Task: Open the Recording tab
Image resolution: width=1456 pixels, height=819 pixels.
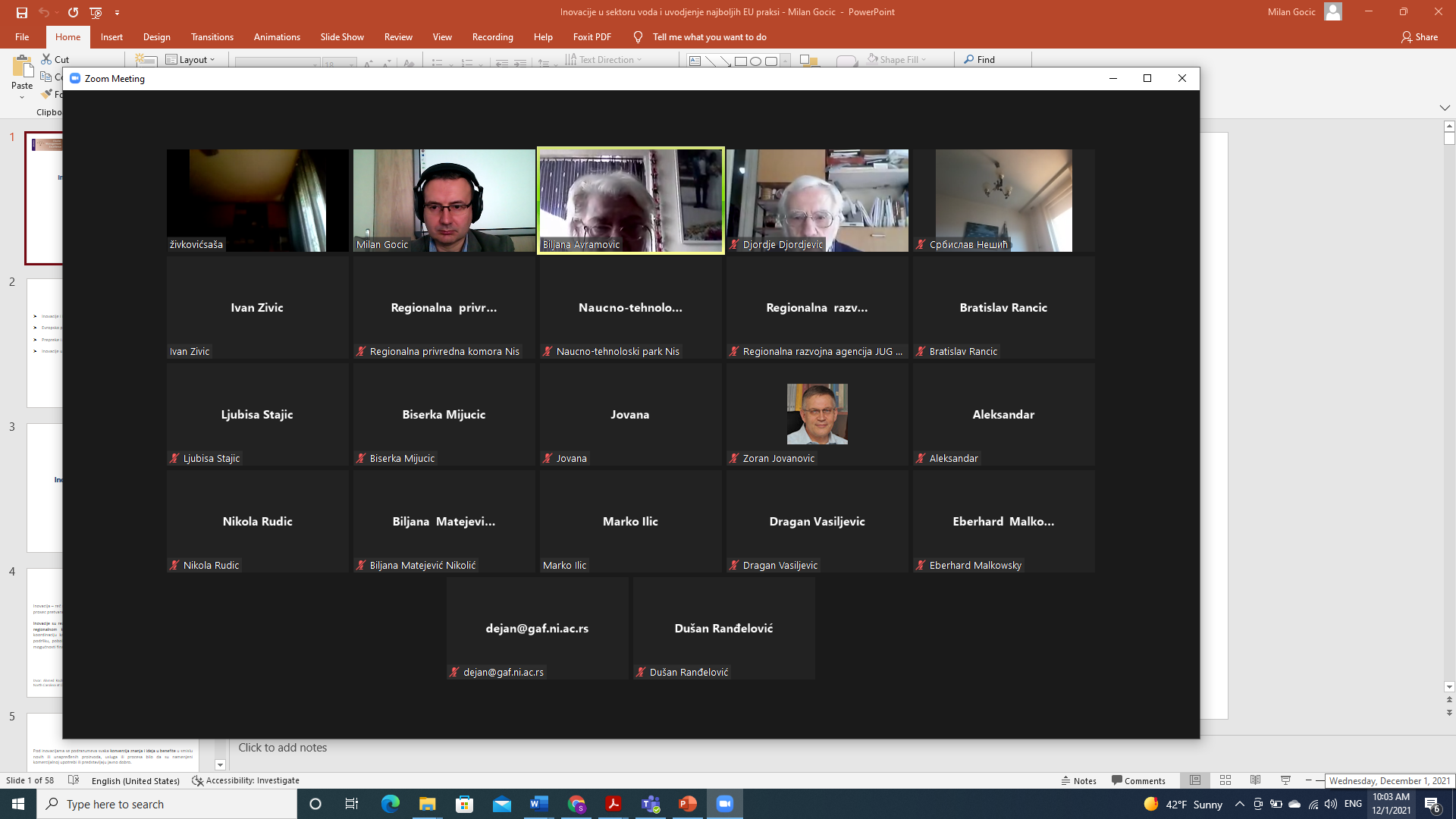Action: click(493, 37)
